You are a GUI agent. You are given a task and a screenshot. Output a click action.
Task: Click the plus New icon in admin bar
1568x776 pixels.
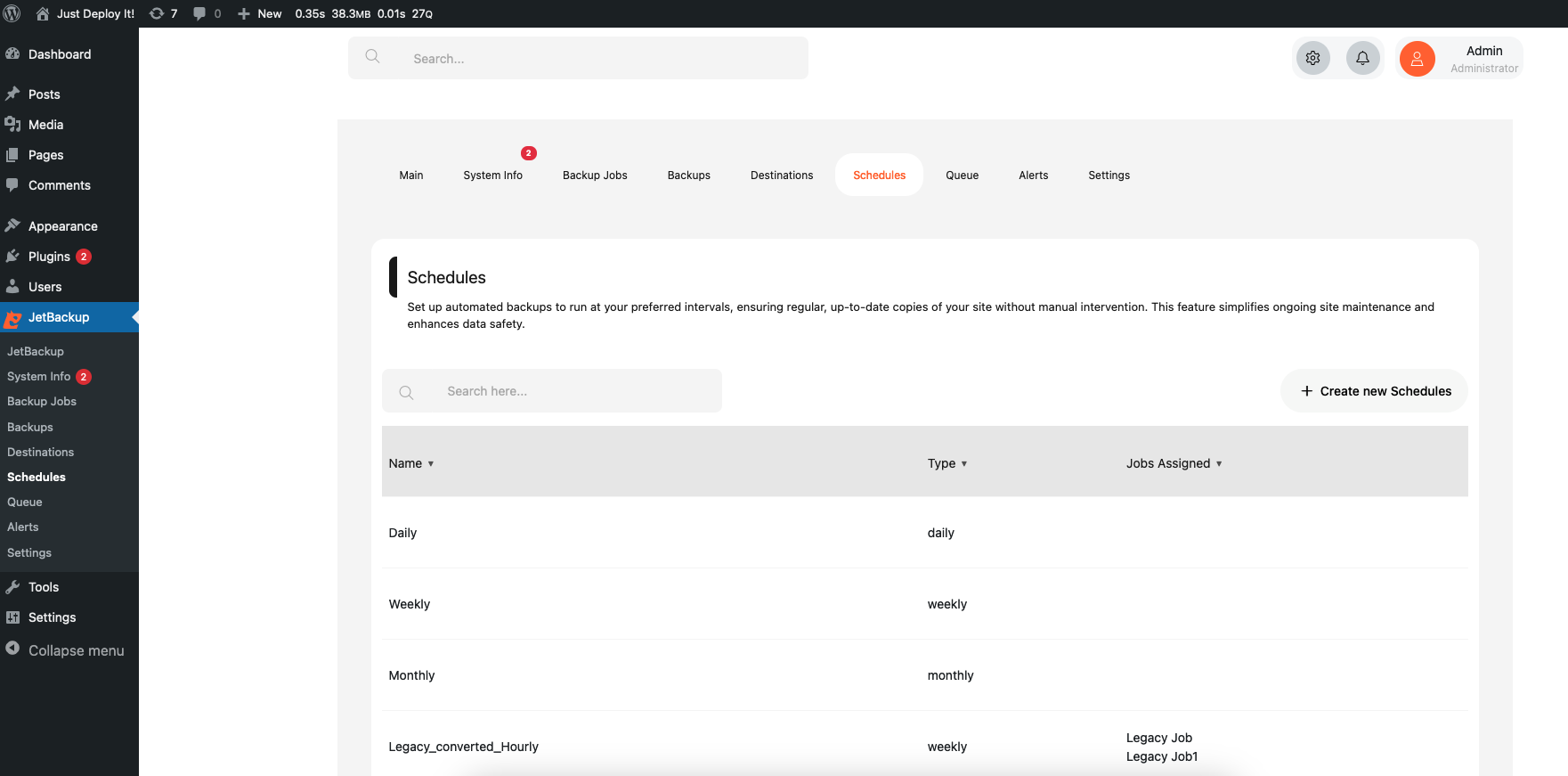[243, 13]
